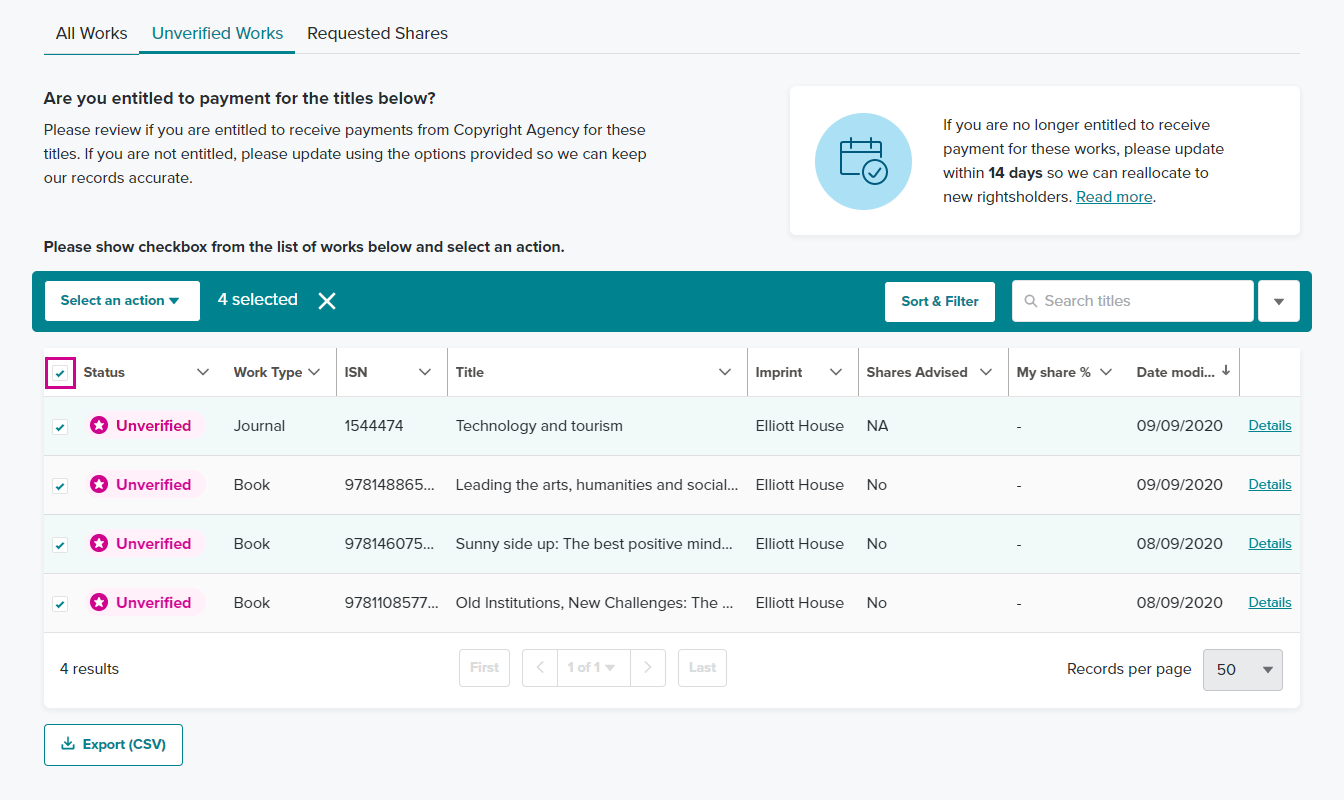
Task: Uncheck the Old Institutions row checkbox
Action: point(60,604)
